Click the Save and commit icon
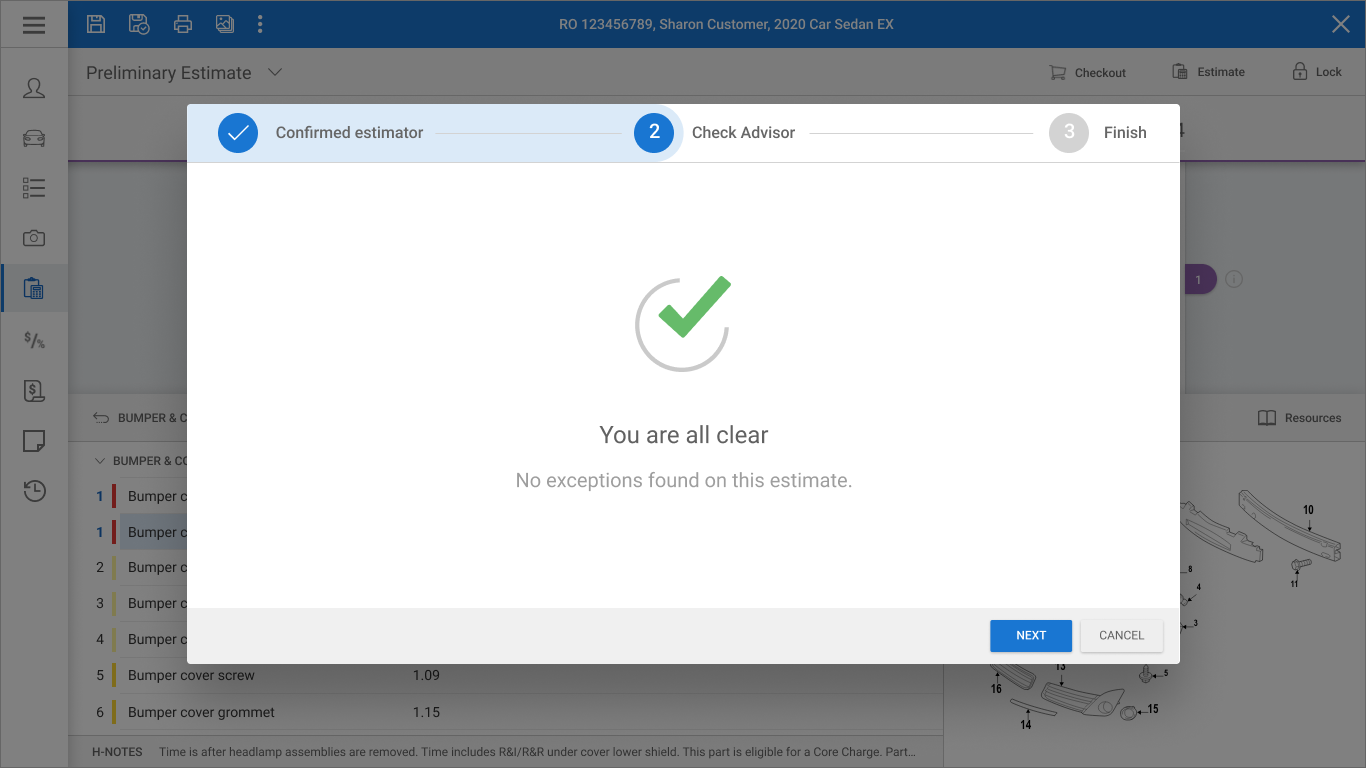Viewport: 1366px width, 768px height. (x=139, y=24)
